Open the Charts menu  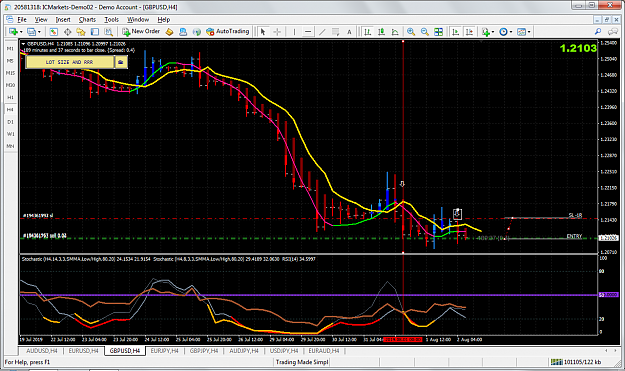(87, 20)
